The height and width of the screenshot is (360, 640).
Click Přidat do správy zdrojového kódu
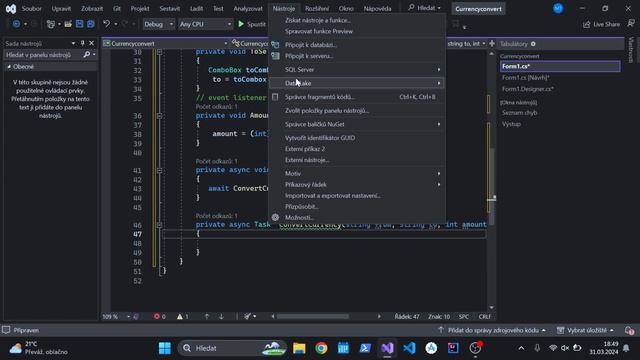[493, 330]
